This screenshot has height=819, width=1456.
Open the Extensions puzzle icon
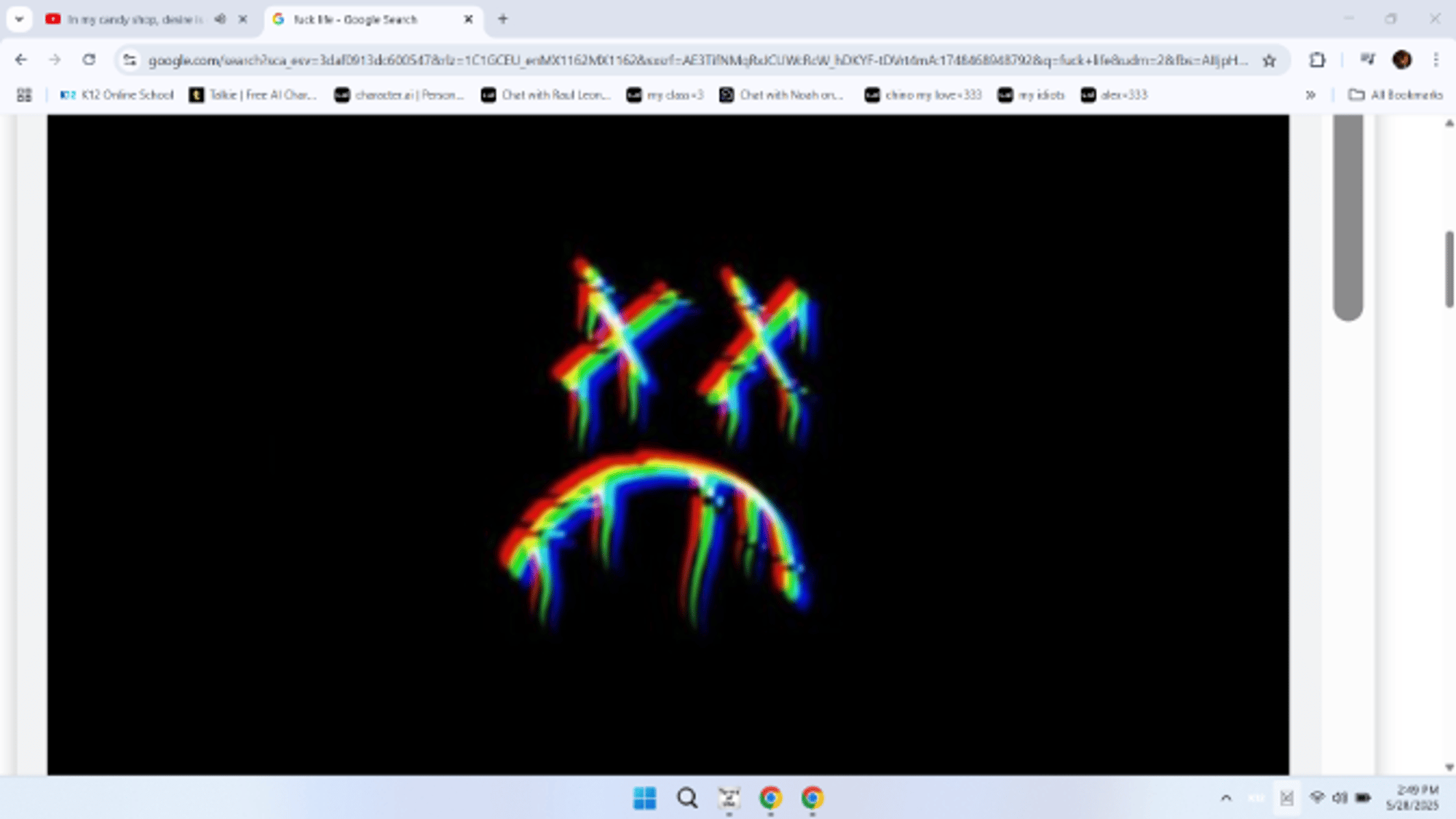coord(1317,60)
